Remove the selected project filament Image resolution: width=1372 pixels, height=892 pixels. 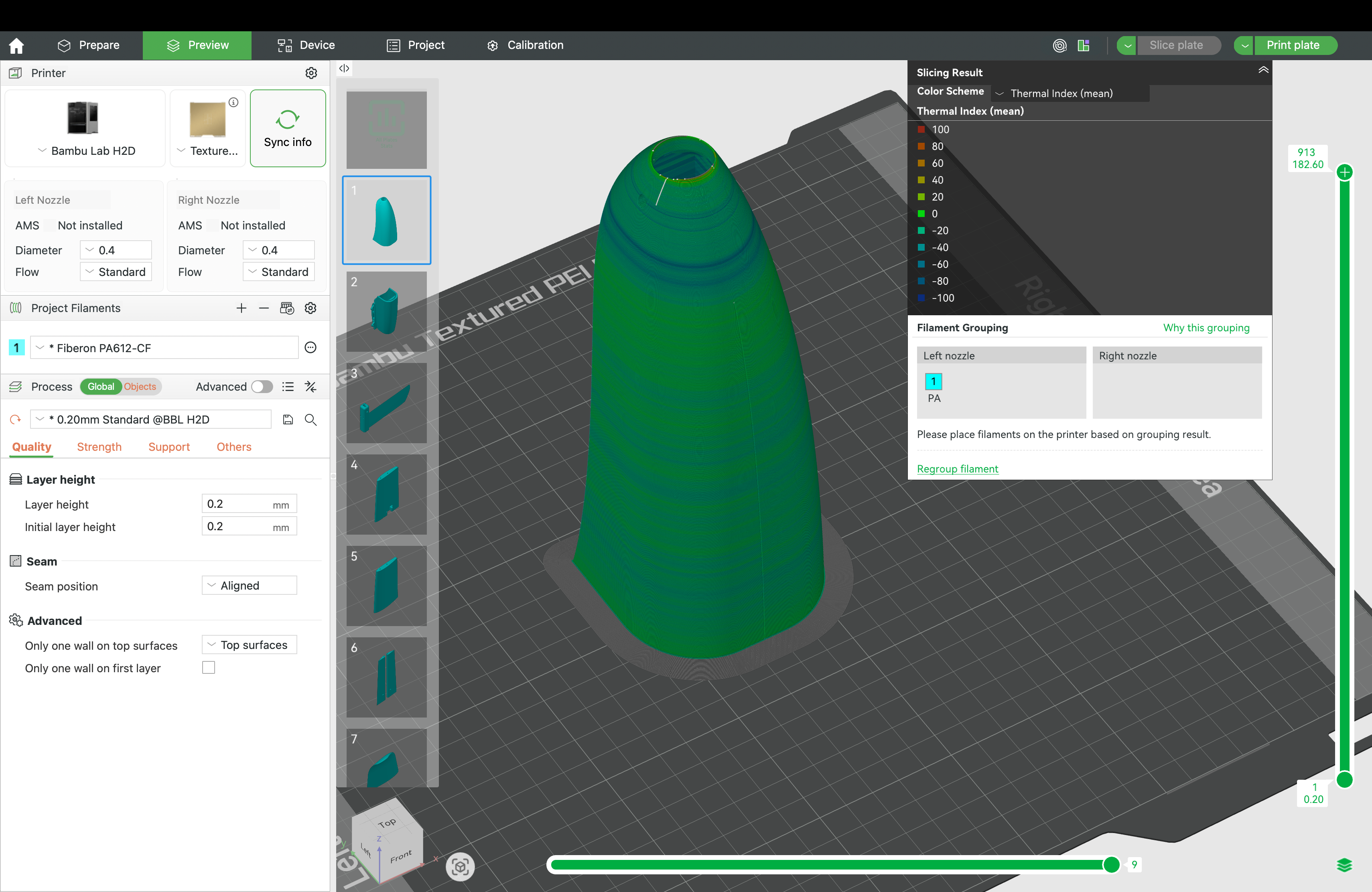[x=264, y=308]
